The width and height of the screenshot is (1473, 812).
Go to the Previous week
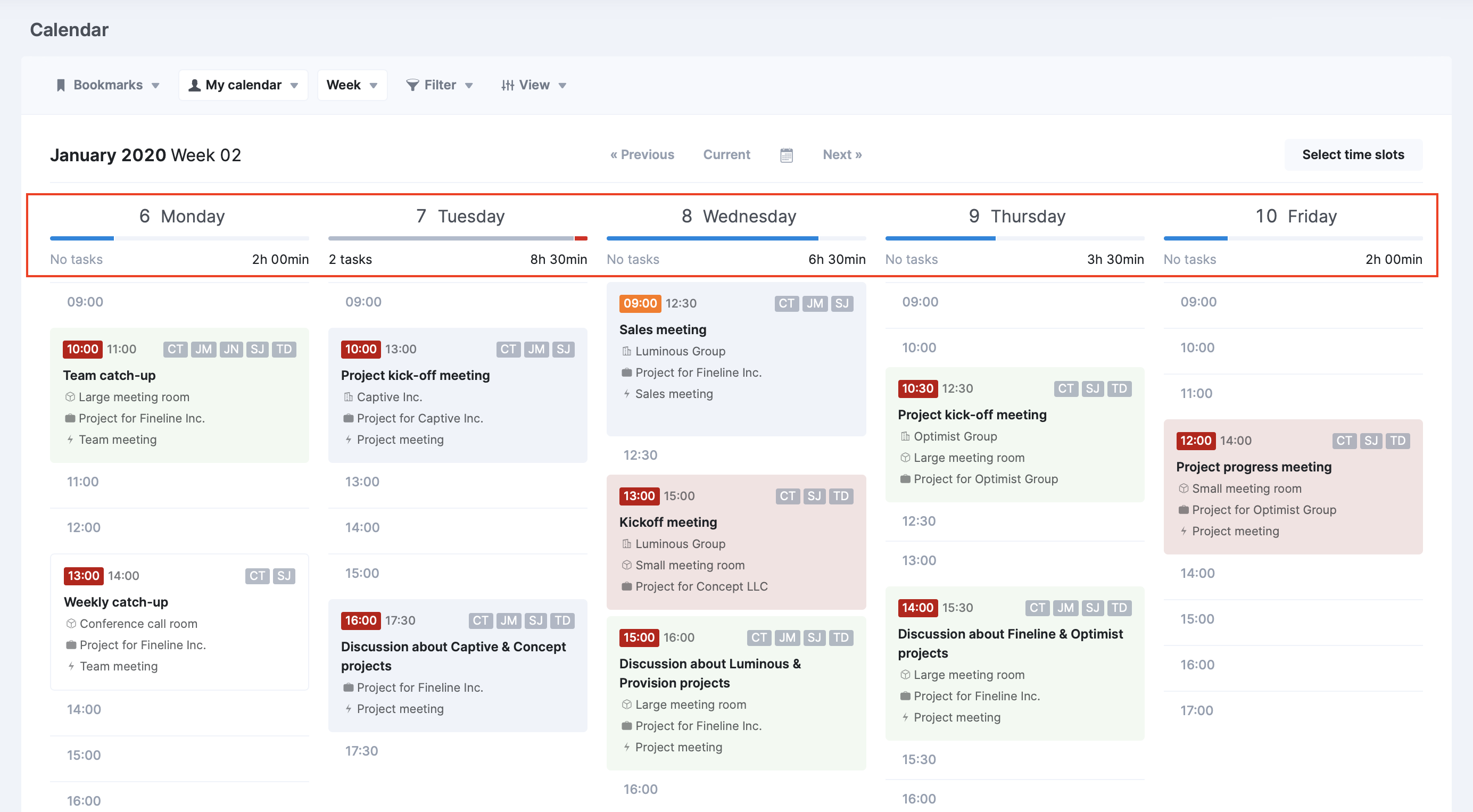[642, 154]
